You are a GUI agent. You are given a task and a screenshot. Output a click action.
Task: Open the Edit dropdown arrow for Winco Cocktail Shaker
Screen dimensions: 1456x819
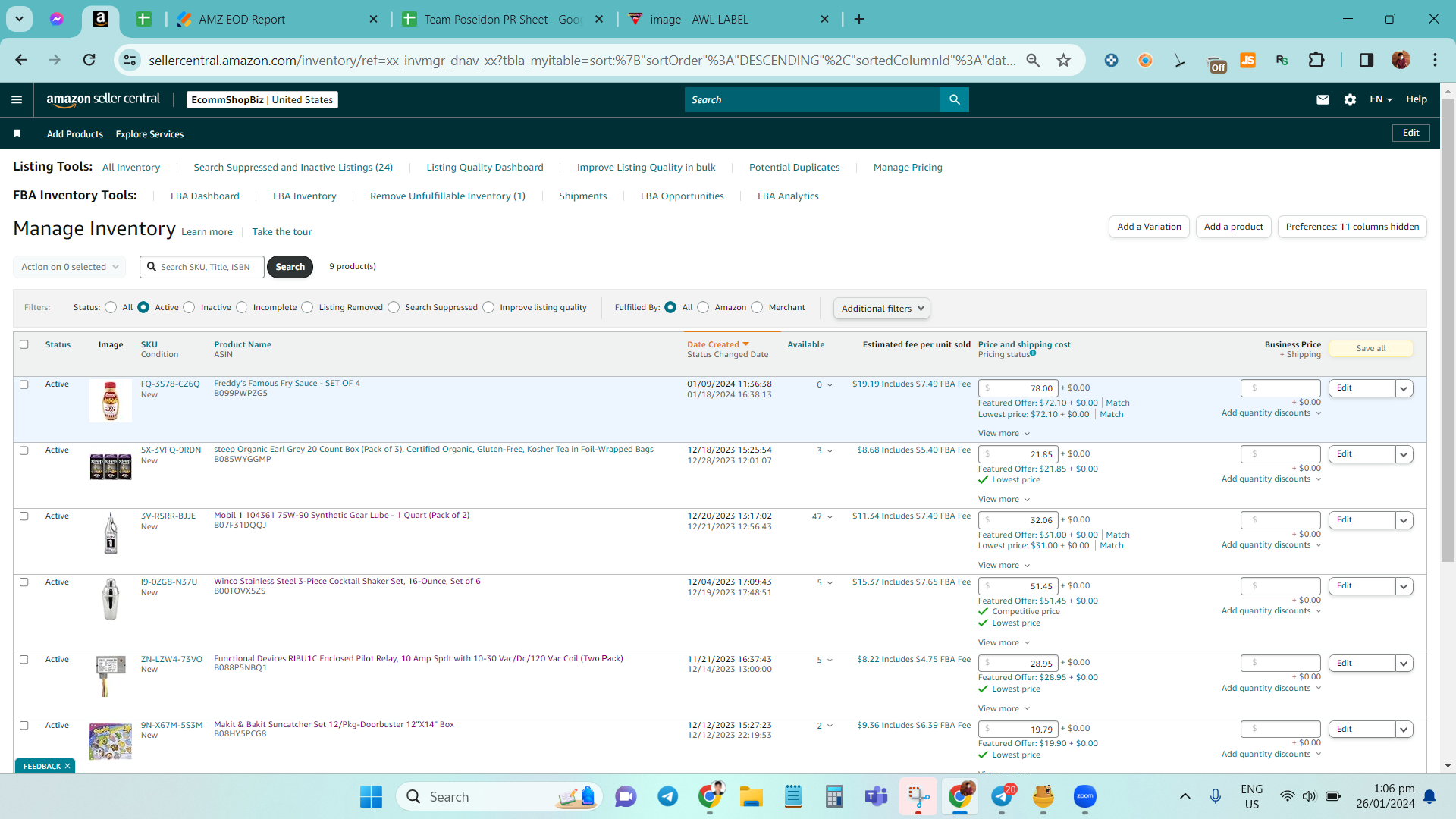coord(1404,586)
